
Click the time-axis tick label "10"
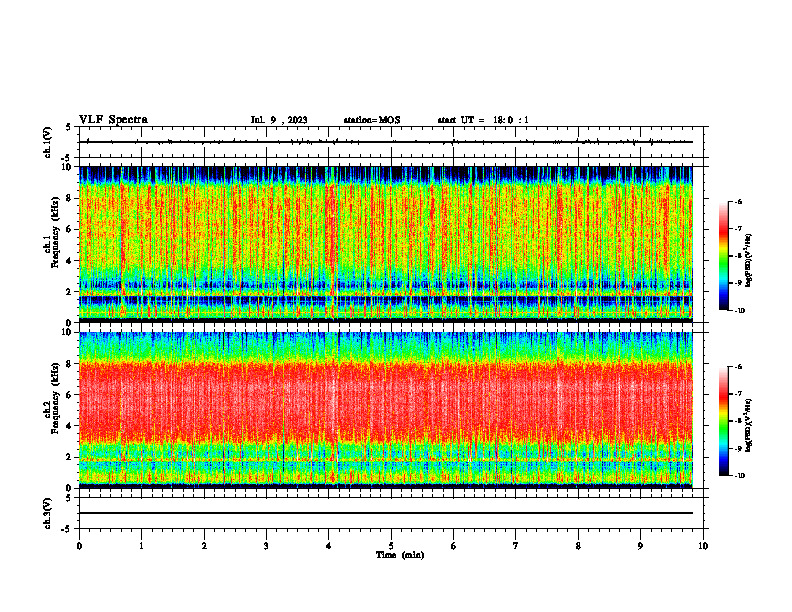(x=703, y=546)
